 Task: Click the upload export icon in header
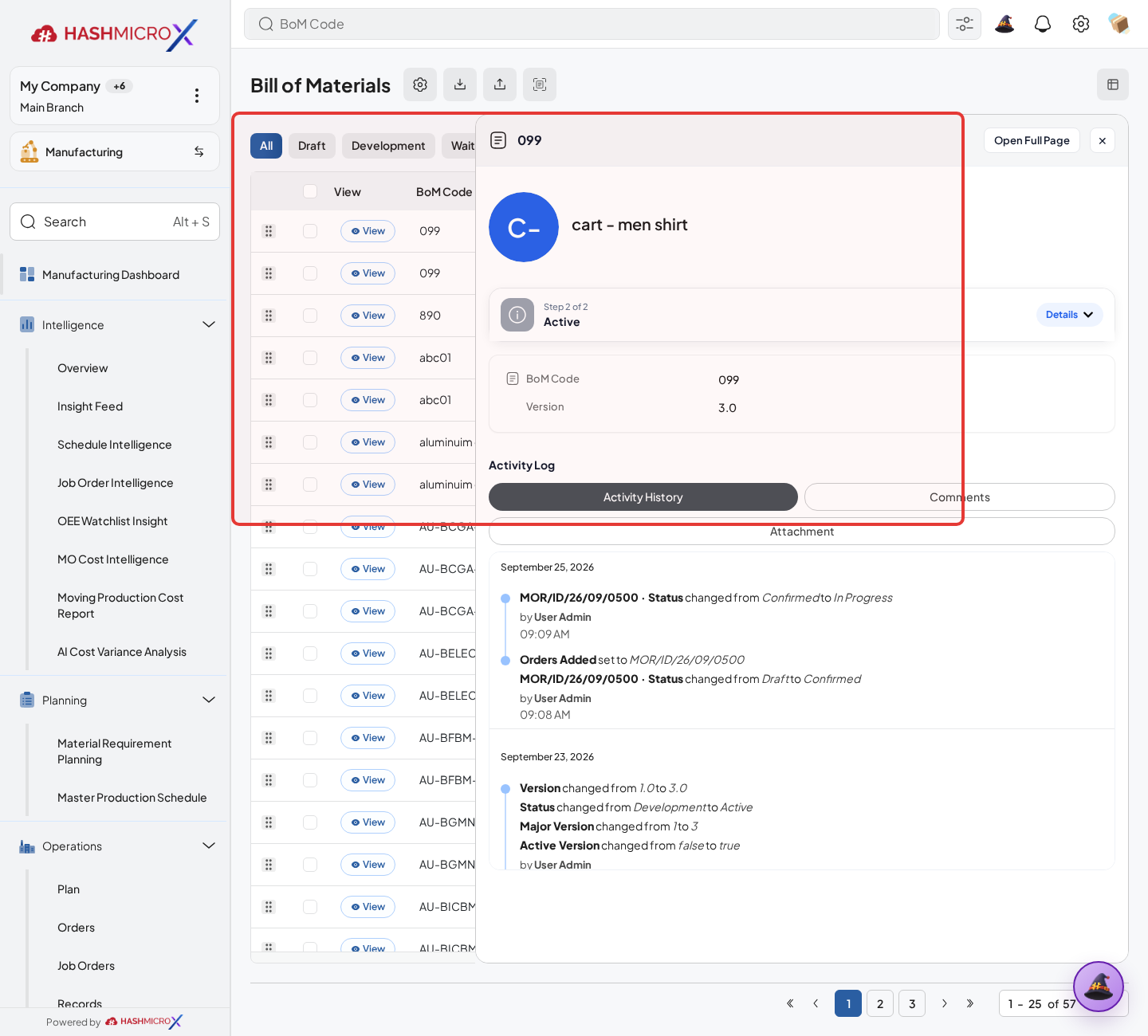[500, 84]
